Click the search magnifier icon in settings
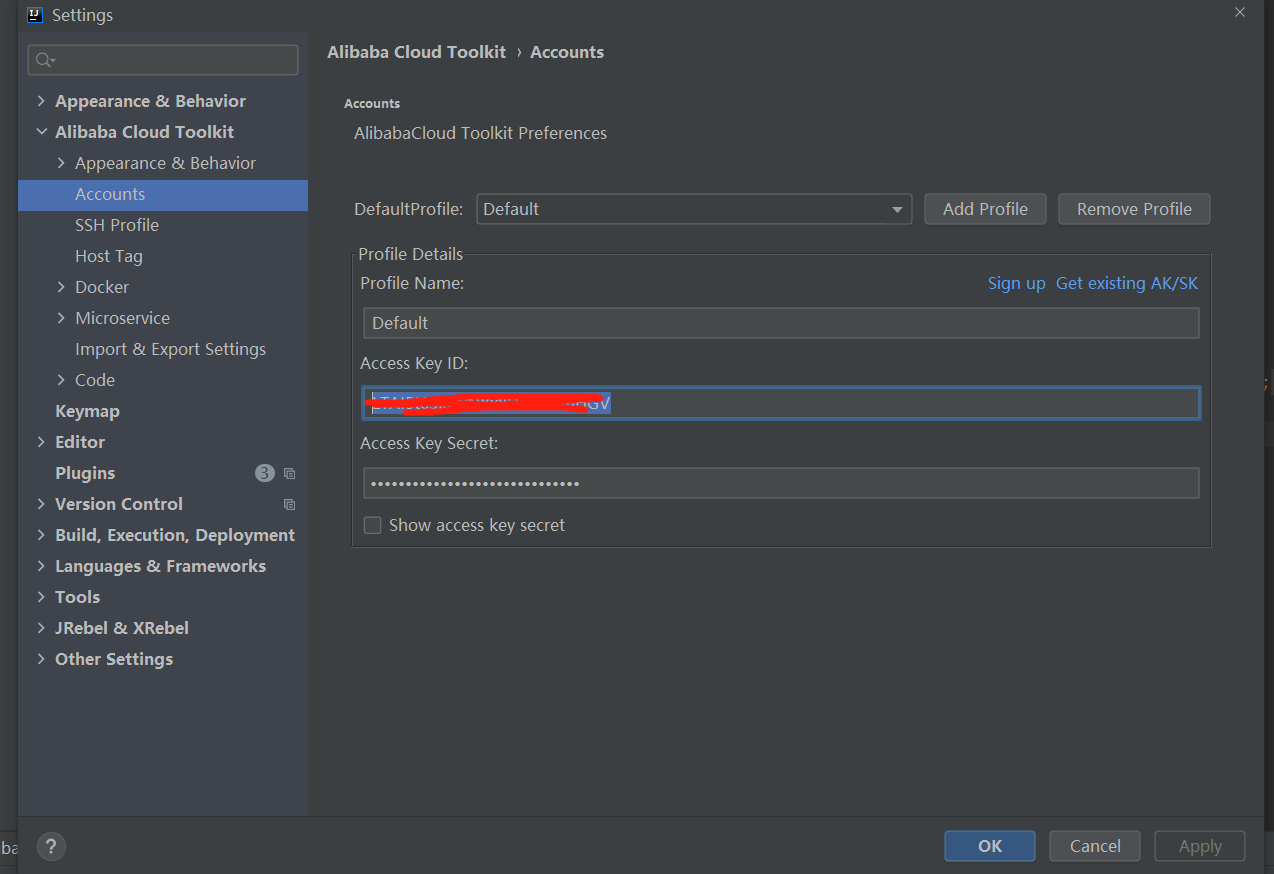This screenshot has height=874, width=1274. pyautogui.click(x=43, y=60)
